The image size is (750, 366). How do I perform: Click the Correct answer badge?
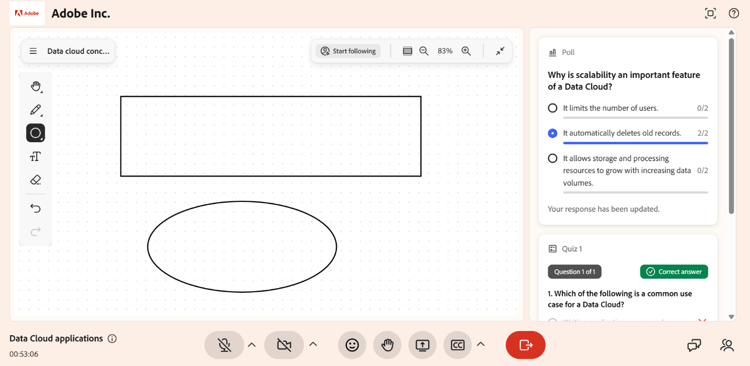[674, 272]
